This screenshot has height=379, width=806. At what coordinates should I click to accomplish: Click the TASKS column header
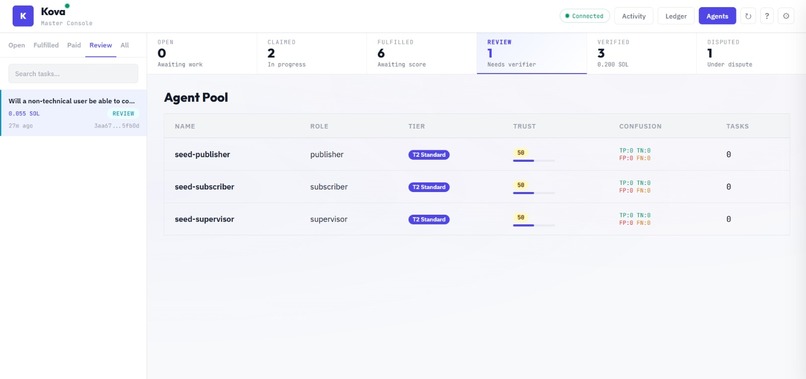click(x=738, y=126)
